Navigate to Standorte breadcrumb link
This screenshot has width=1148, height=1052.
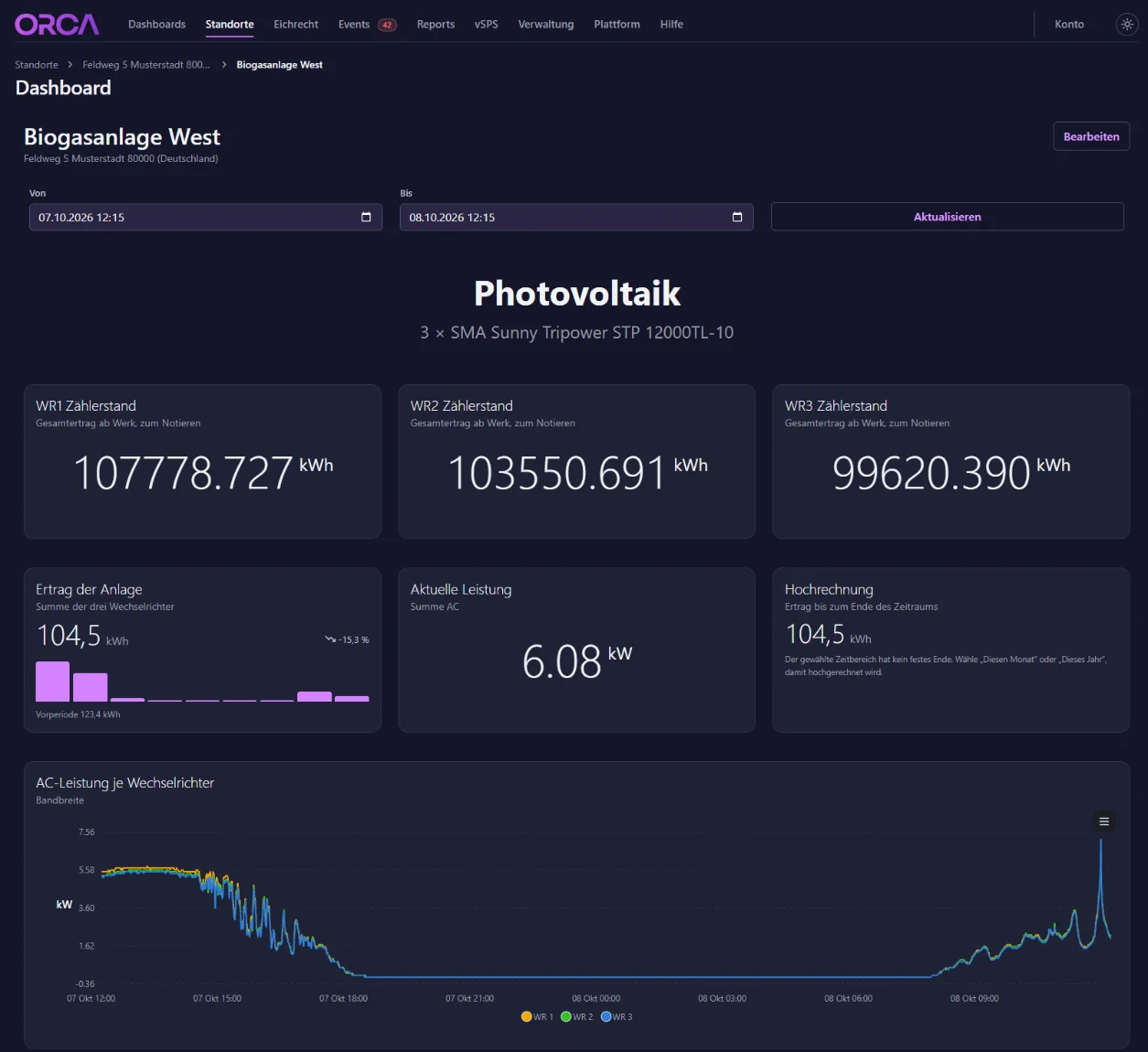click(x=37, y=65)
